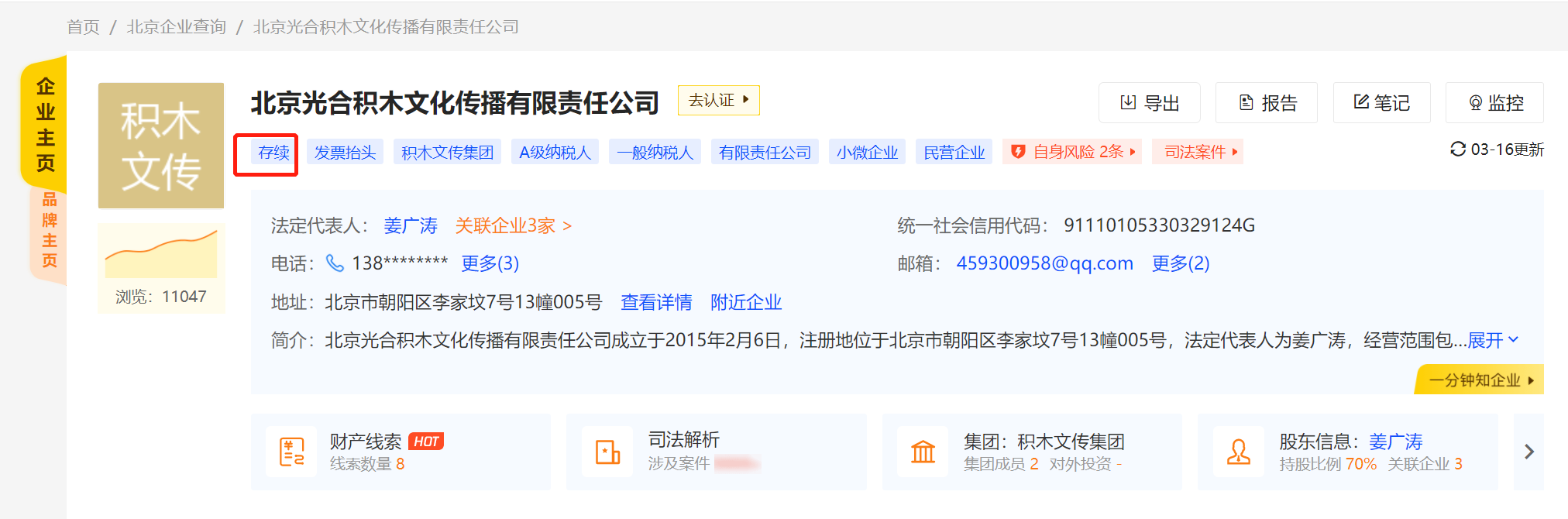Viewport: 1568px width, 519px height.
Task: Open 北京企业查询 breadcrumb link
Action: pos(177,27)
